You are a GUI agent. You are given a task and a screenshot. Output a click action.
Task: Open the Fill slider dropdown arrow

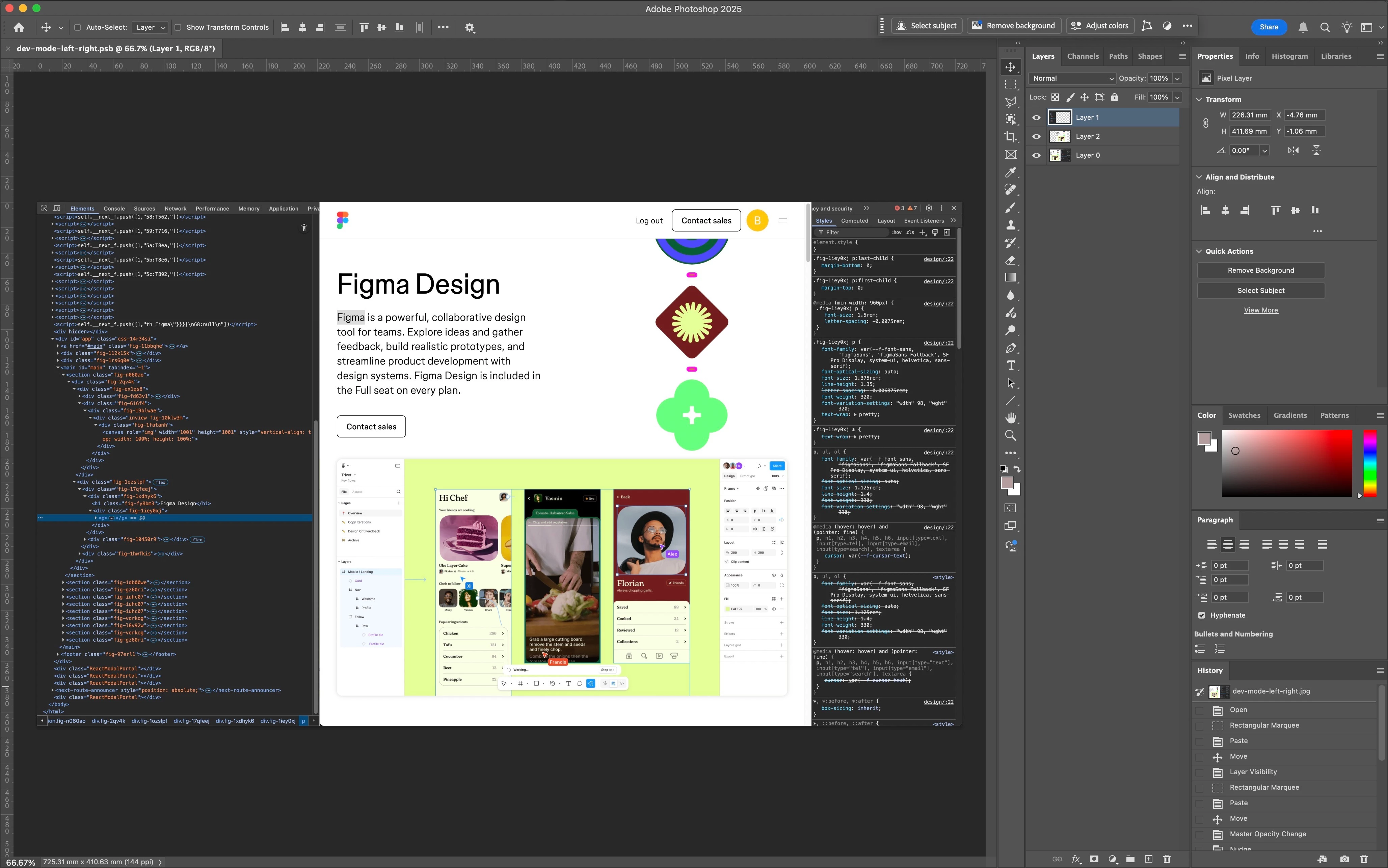click(x=1177, y=97)
